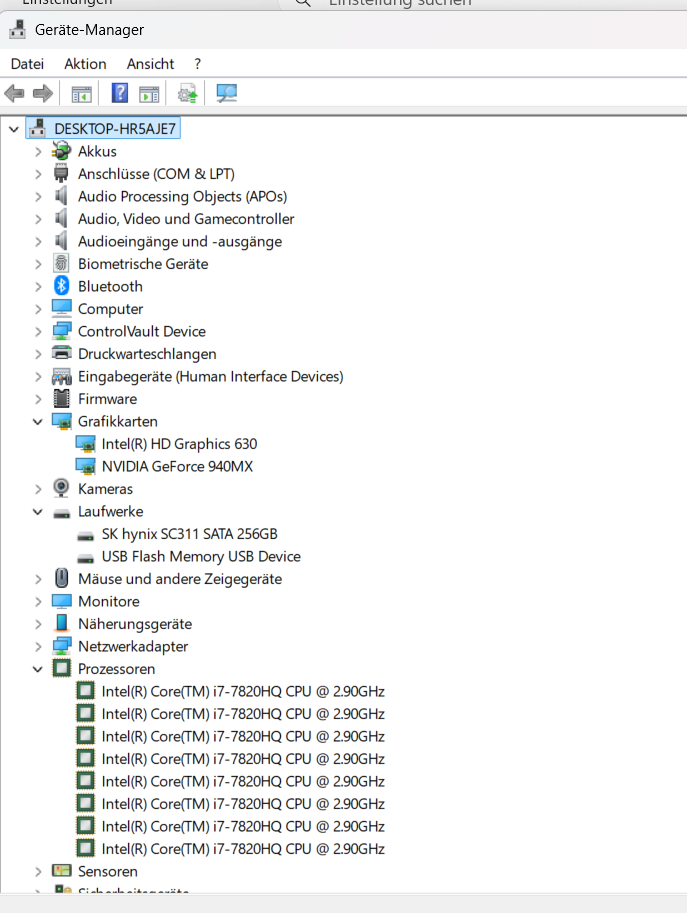Collapse the Grafikkarten category

[37, 421]
